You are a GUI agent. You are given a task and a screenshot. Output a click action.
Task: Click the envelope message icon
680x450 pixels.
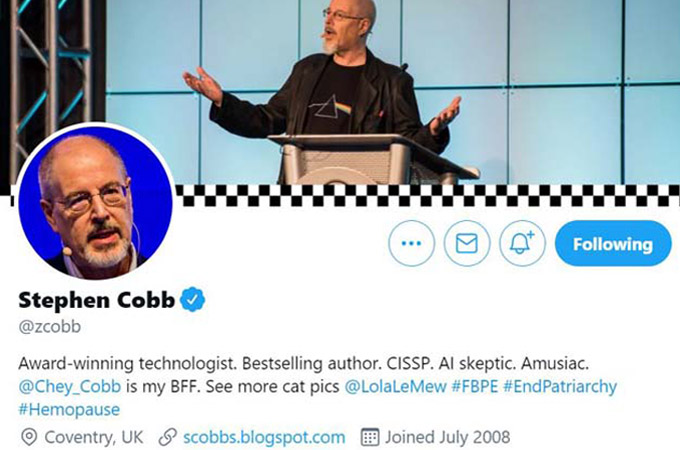(467, 243)
